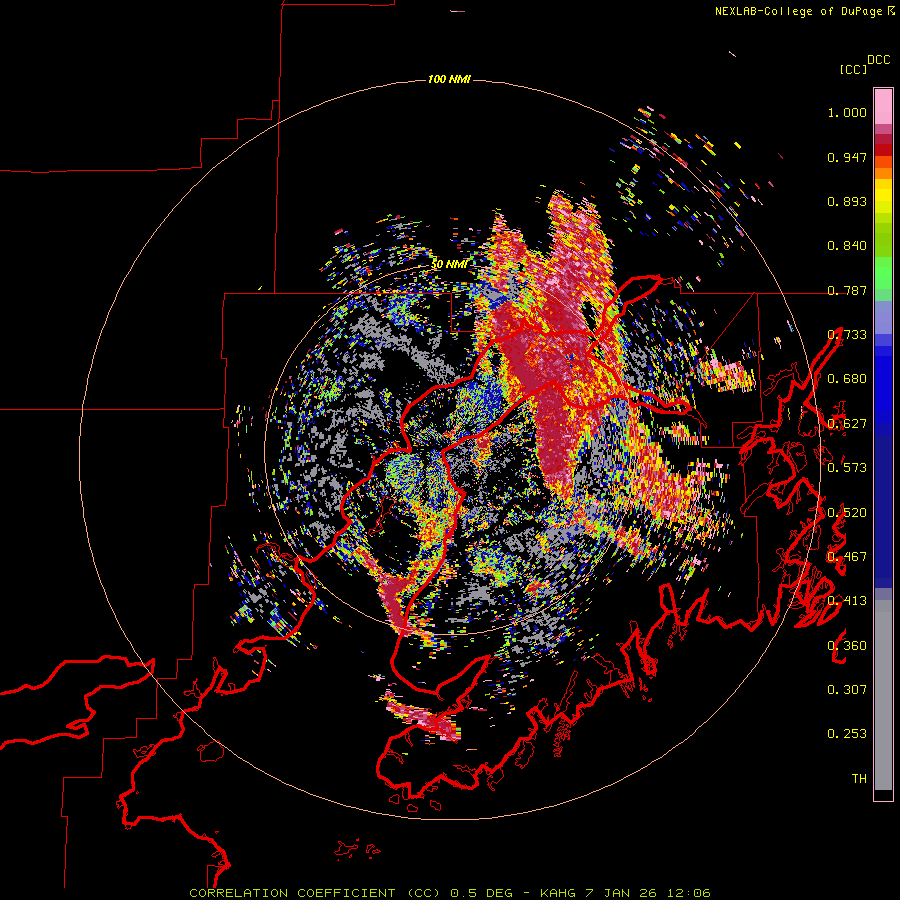
Task: Click the 0.307 scale value
Action: click(847, 689)
